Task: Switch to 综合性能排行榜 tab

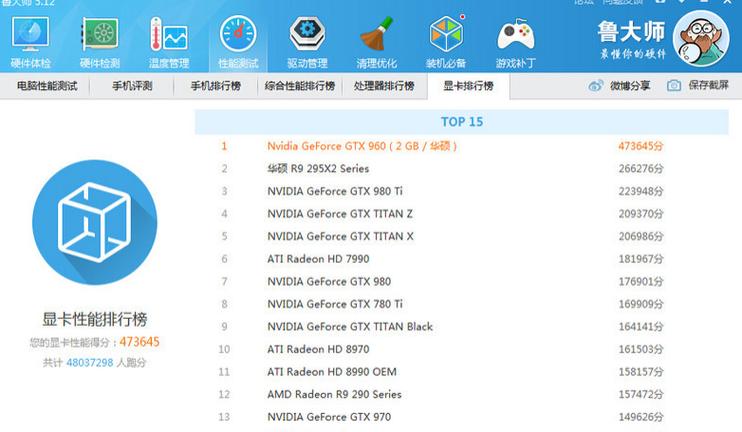Action: pos(300,86)
